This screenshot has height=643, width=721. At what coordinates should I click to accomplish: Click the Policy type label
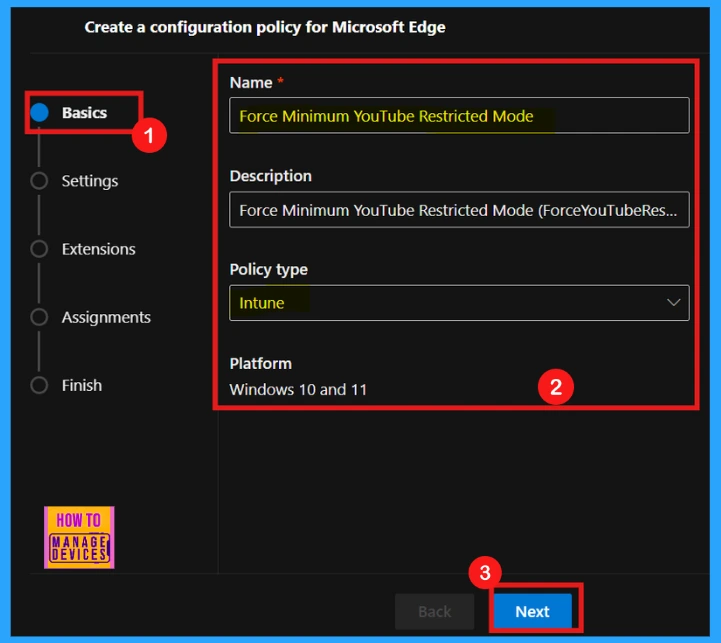[x=269, y=270]
